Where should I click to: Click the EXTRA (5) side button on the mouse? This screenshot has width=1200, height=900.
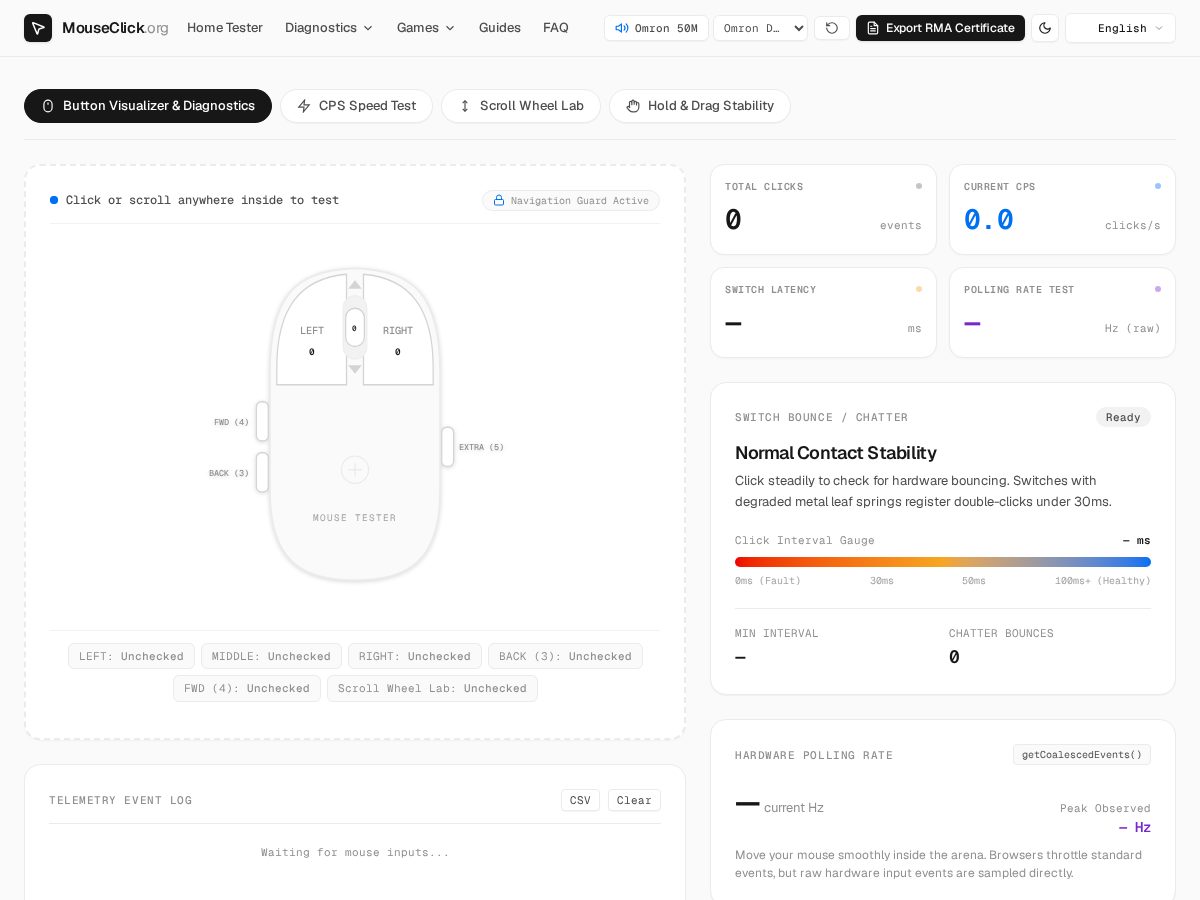coord(448,447)
